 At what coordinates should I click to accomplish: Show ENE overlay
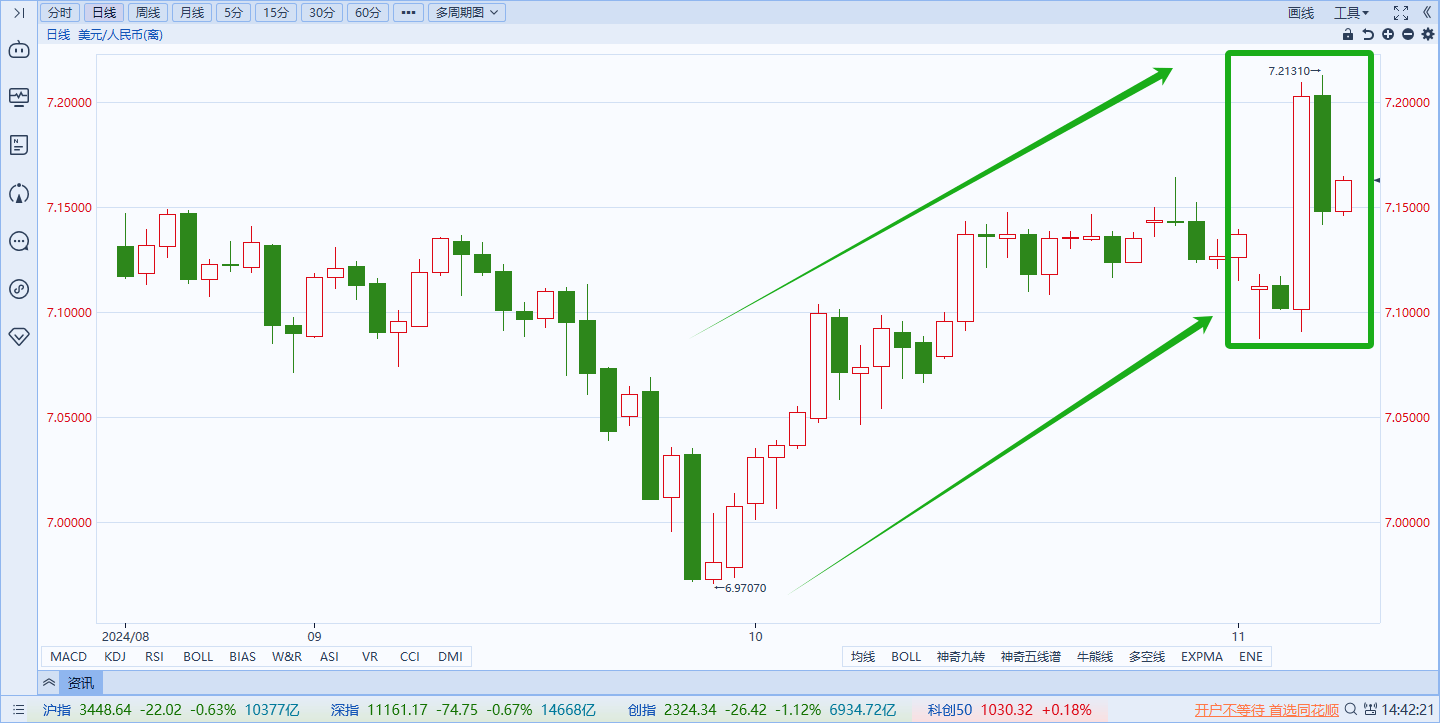point(1251,657)
